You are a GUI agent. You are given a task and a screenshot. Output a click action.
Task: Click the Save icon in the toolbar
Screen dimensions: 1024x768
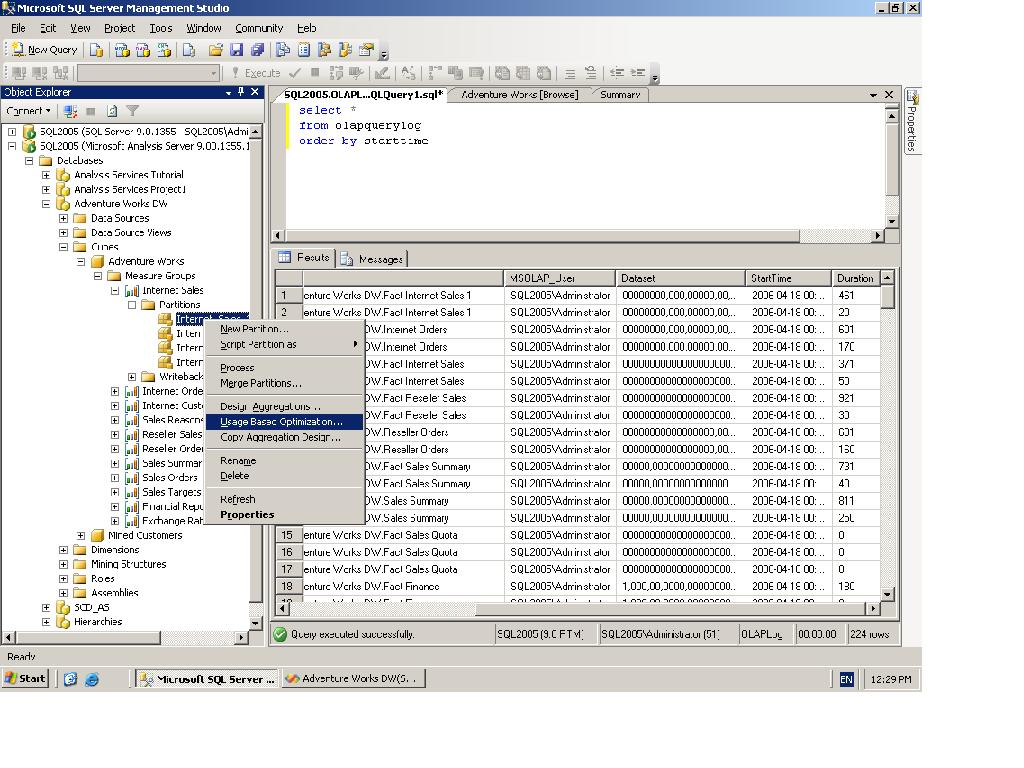pyautogui.click(x=237, y=49)
